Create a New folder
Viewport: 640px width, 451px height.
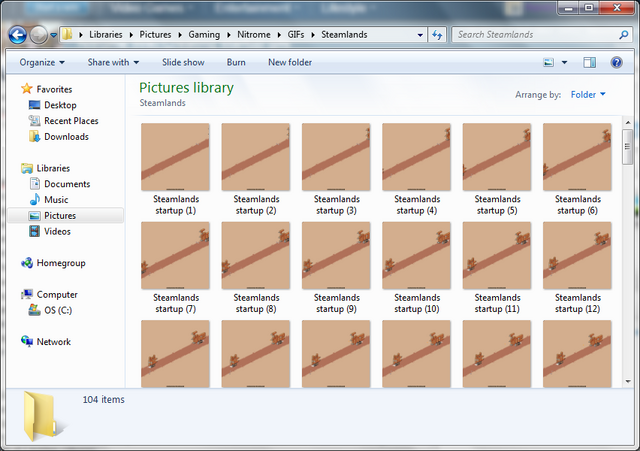pos(290,62)
